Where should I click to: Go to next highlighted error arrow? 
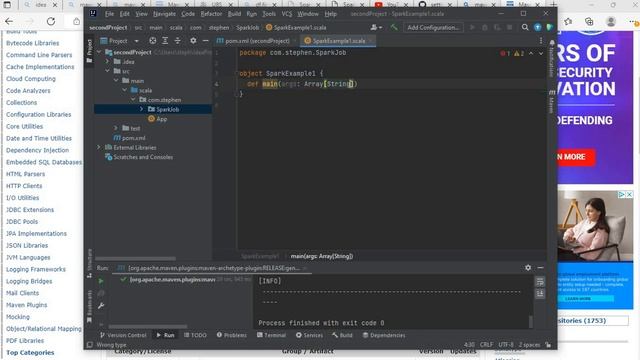541,53
